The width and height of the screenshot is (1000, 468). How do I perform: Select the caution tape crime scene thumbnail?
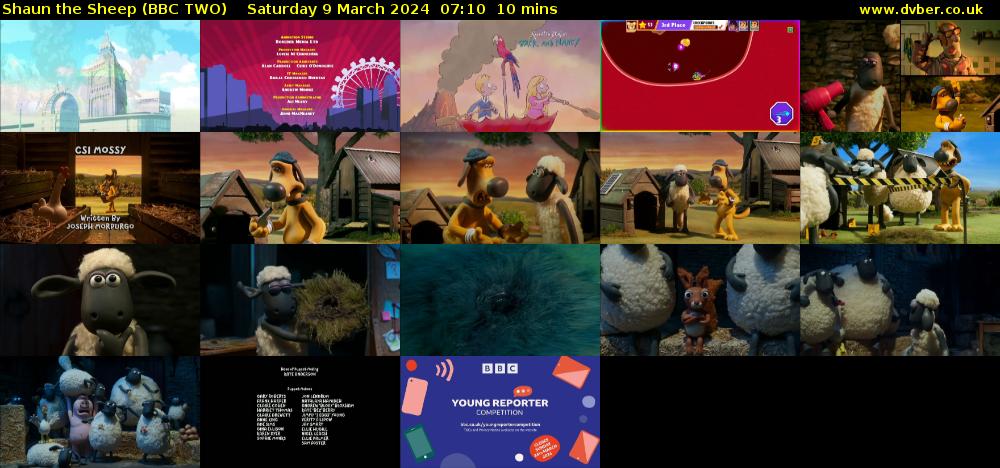pos(900,188)
